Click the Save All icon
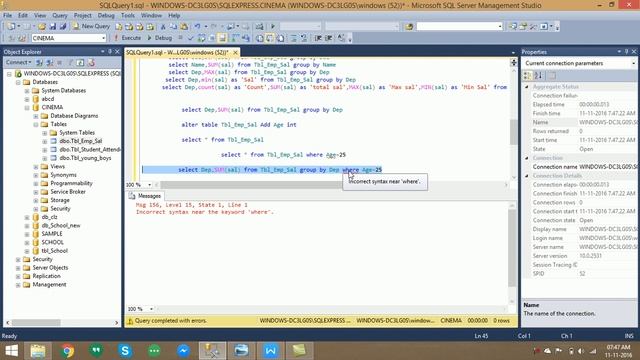 [63, 26]
